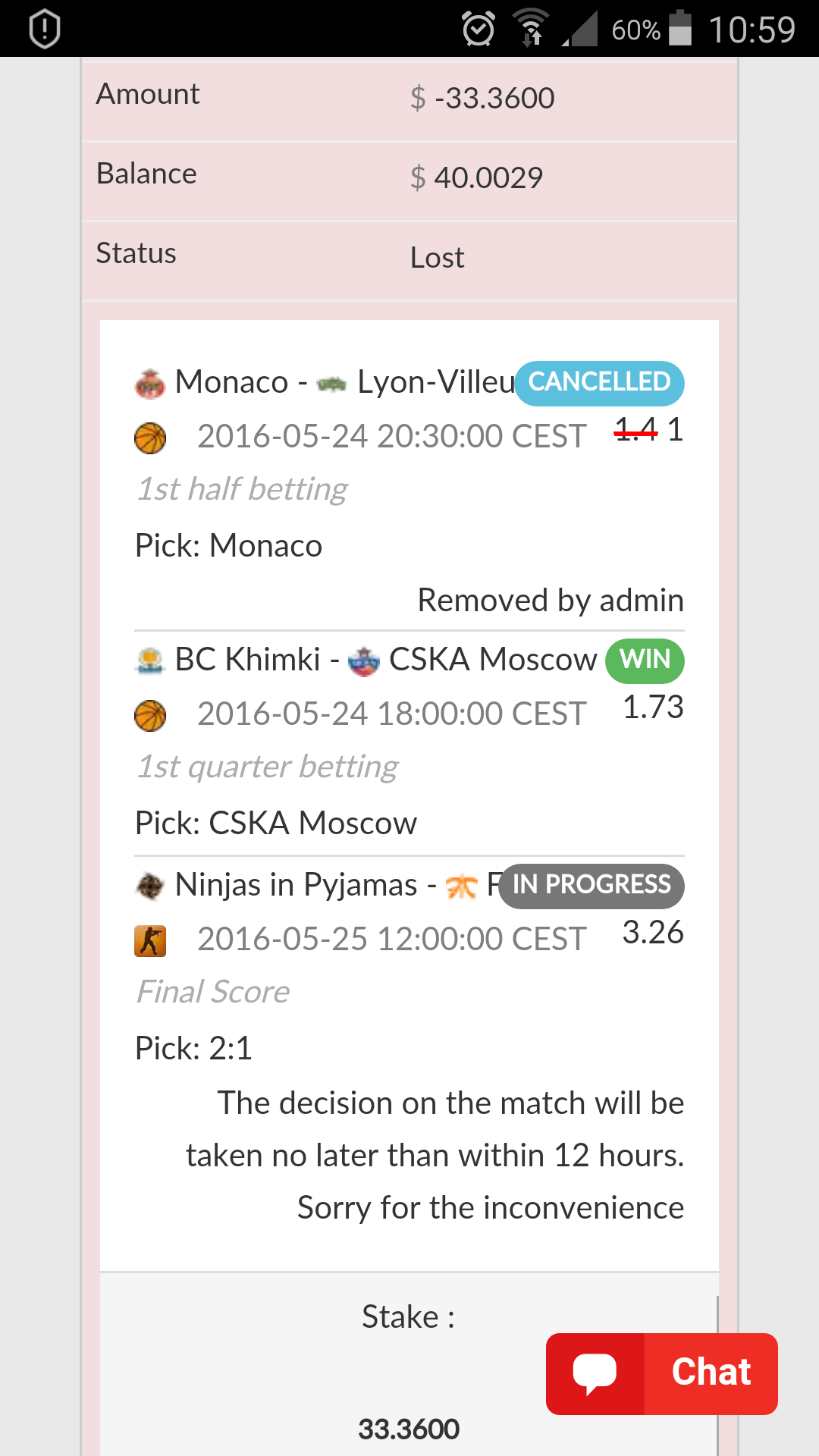The height and width of the screenshot is (1456, 819).
Task: Tap the alarm clock status bar icon
Action: tap(479, 30)
